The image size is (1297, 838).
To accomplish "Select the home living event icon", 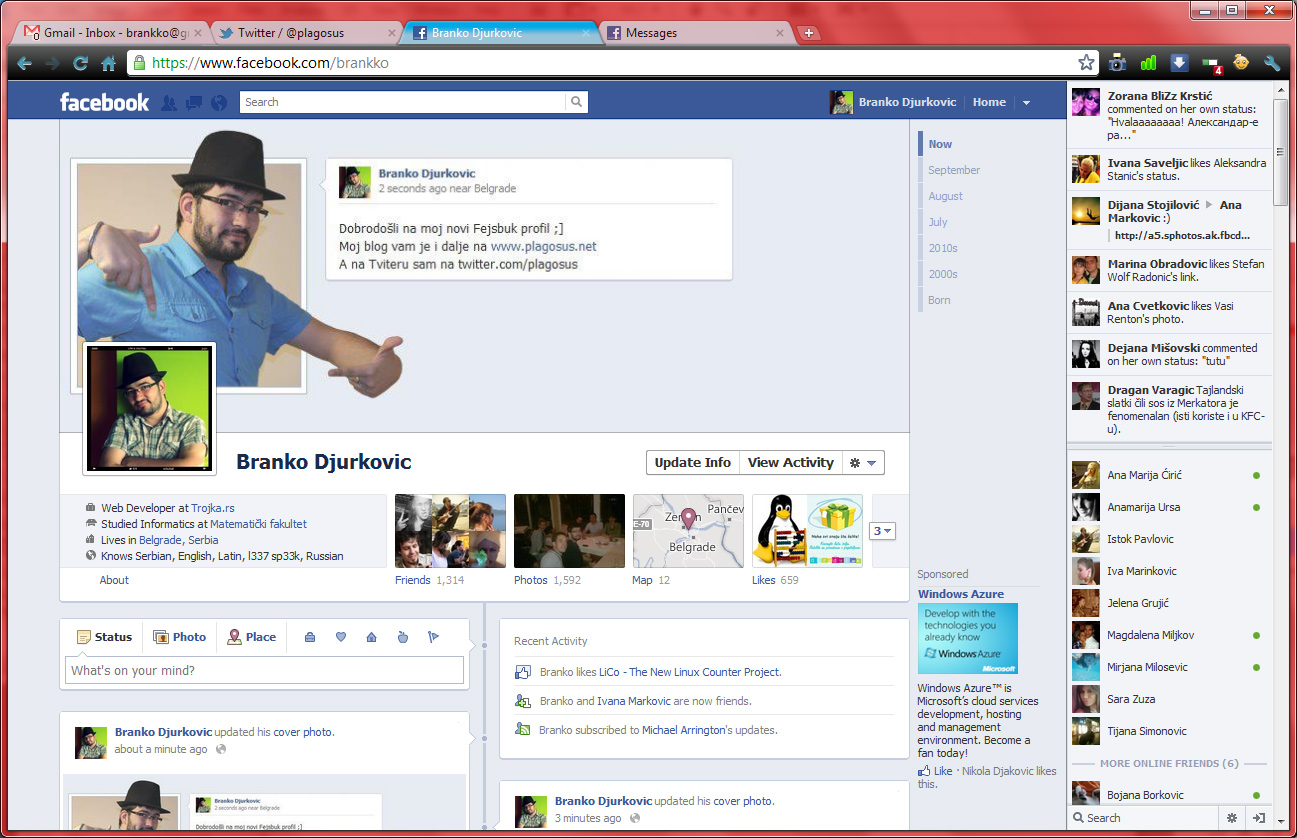I will 371,637.
